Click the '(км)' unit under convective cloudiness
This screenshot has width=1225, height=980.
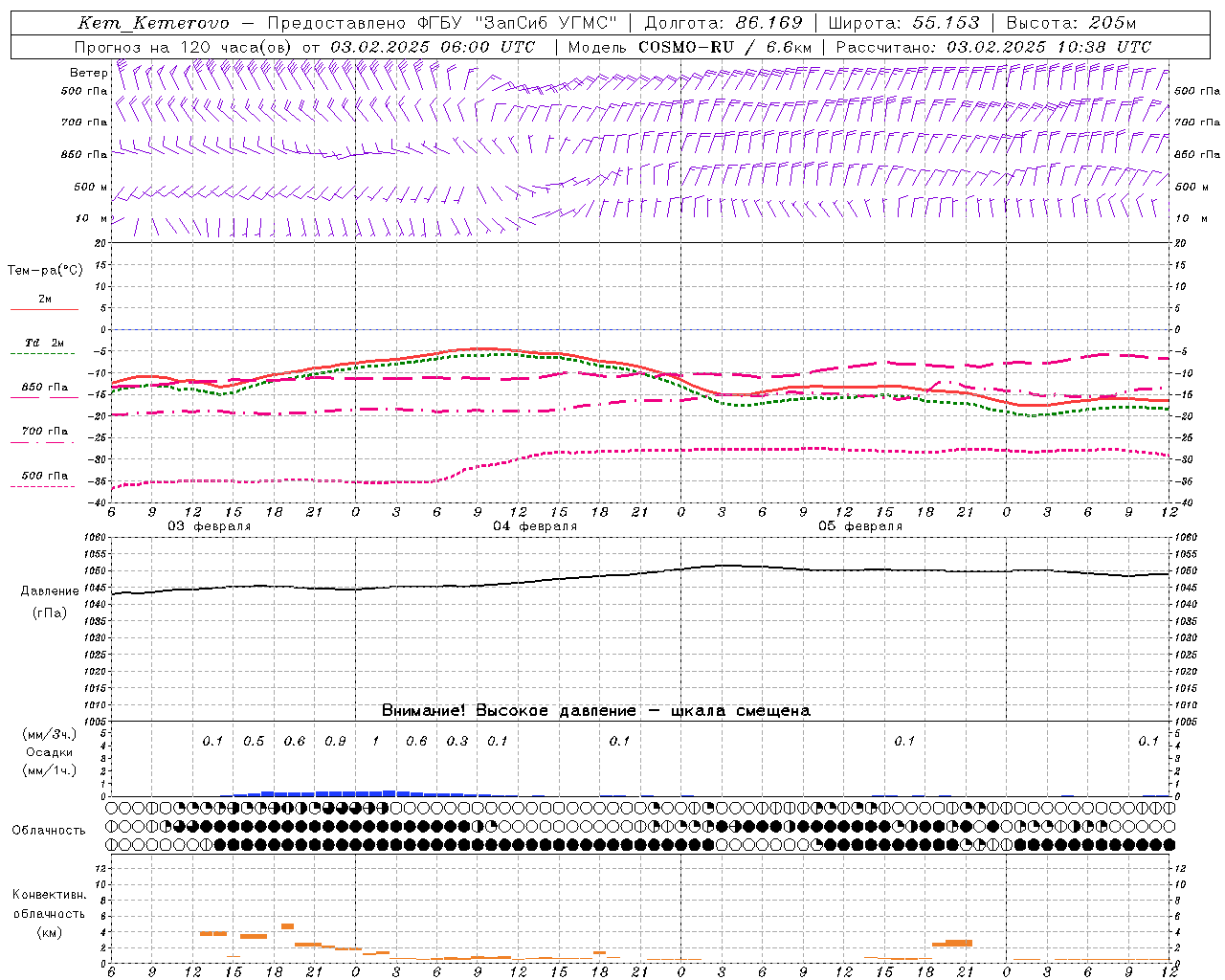tap(49, 932)
